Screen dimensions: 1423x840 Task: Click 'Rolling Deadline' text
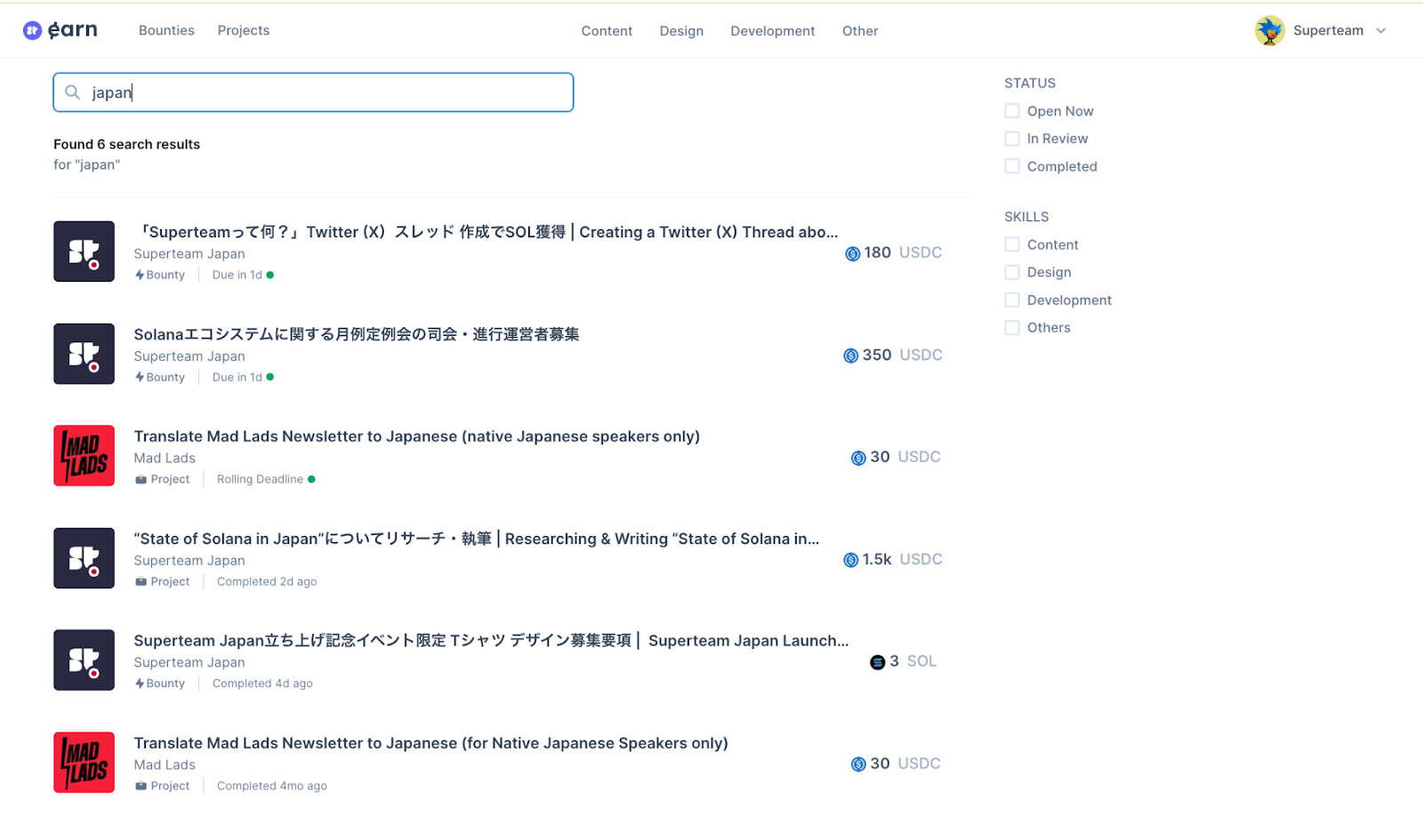(260, 479)
